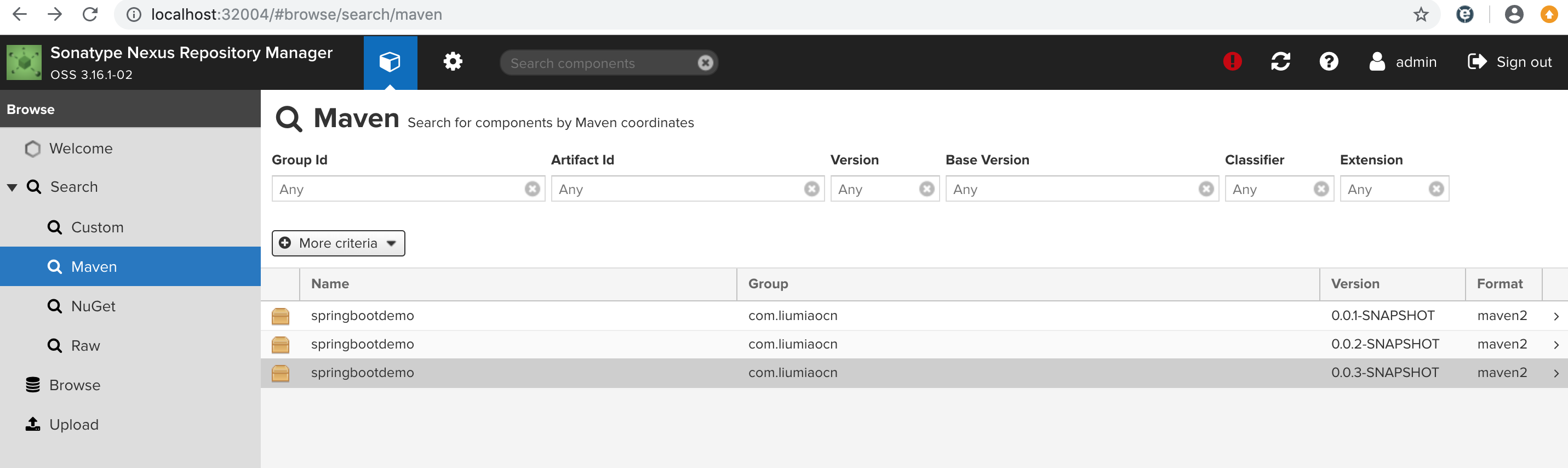
Task: Open the Custom search in sidebar
Action: click(97, 227)
